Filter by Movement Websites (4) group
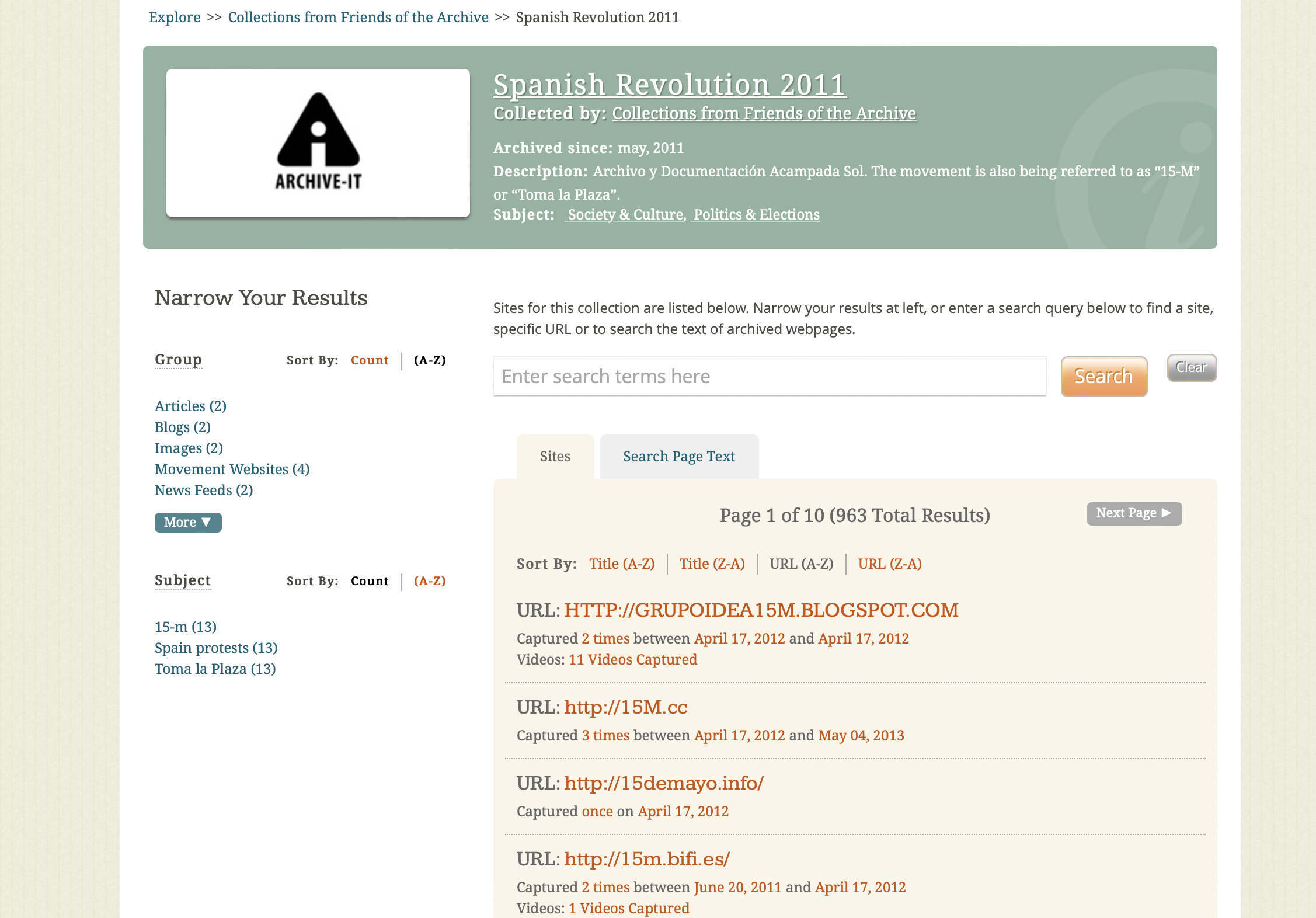This screenshot has width=1316, height=918. pos(232,469)
